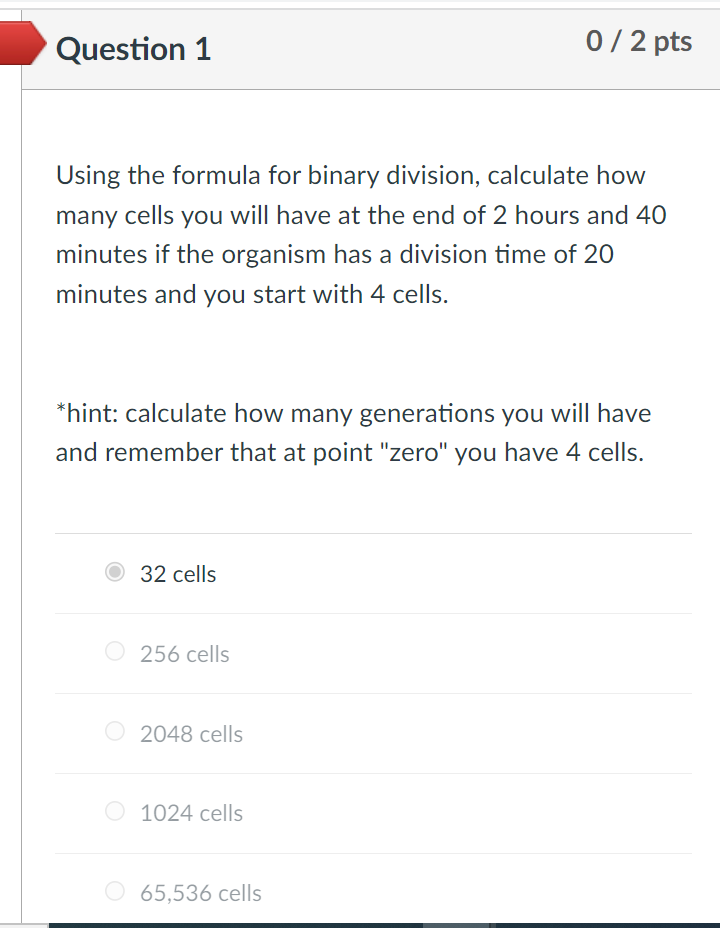Click the currently filled radio button
This screenshot has width=720, height=928.
click(x=114, y=573)
